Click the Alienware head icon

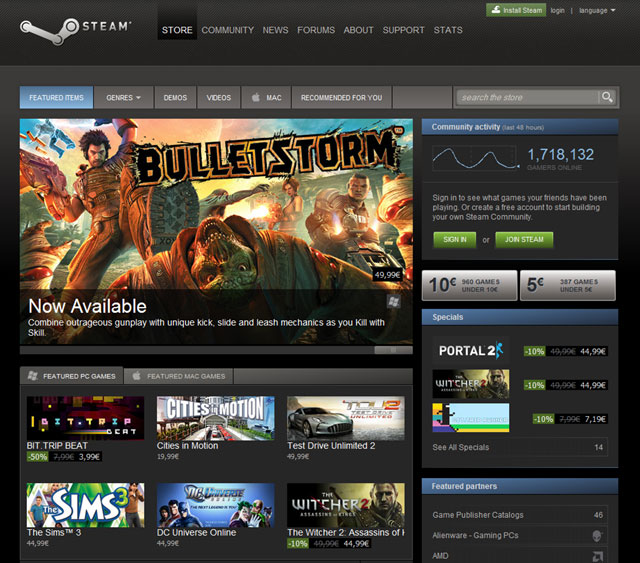click(597, 535)
